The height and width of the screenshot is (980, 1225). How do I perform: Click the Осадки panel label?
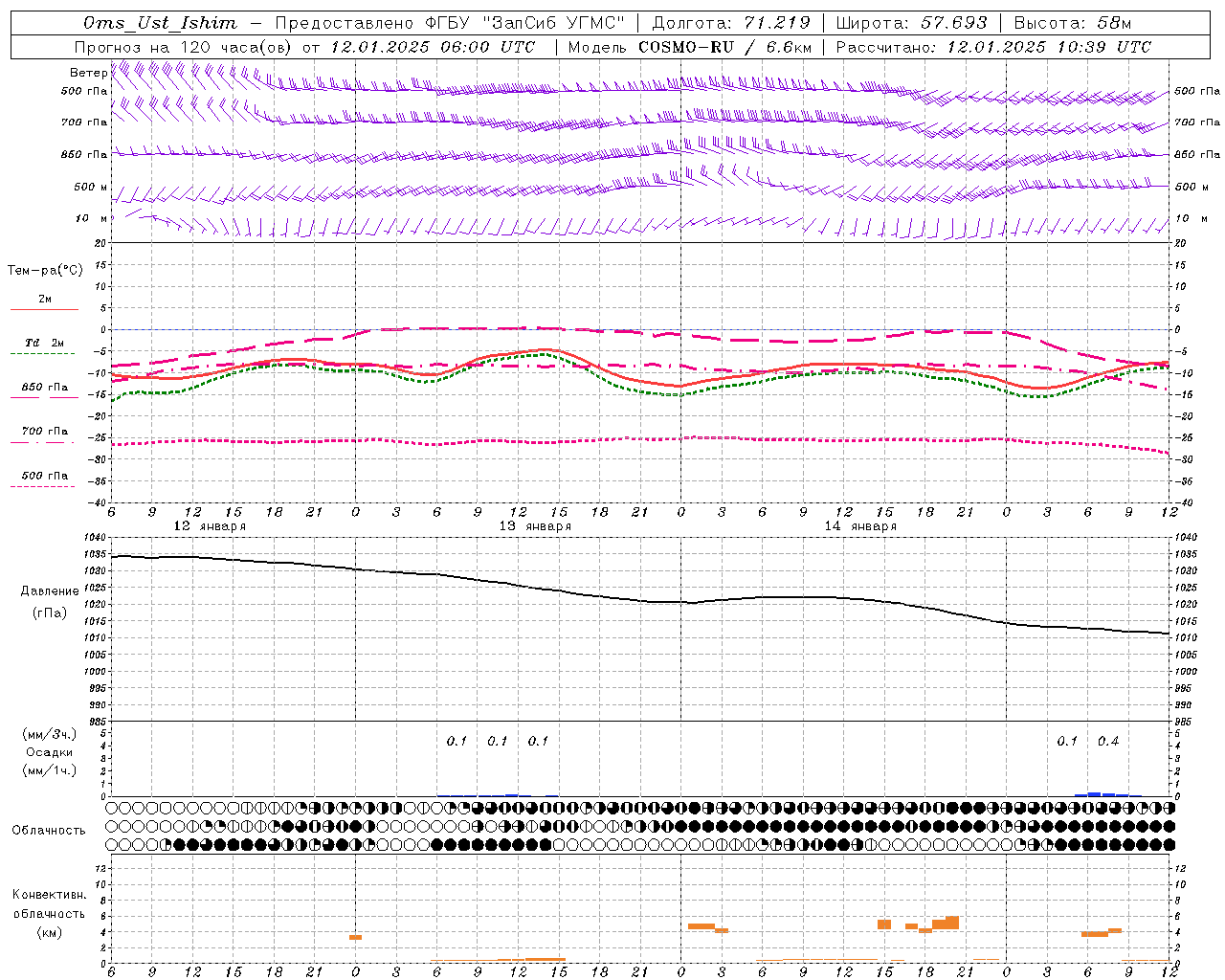pos(50,752)
